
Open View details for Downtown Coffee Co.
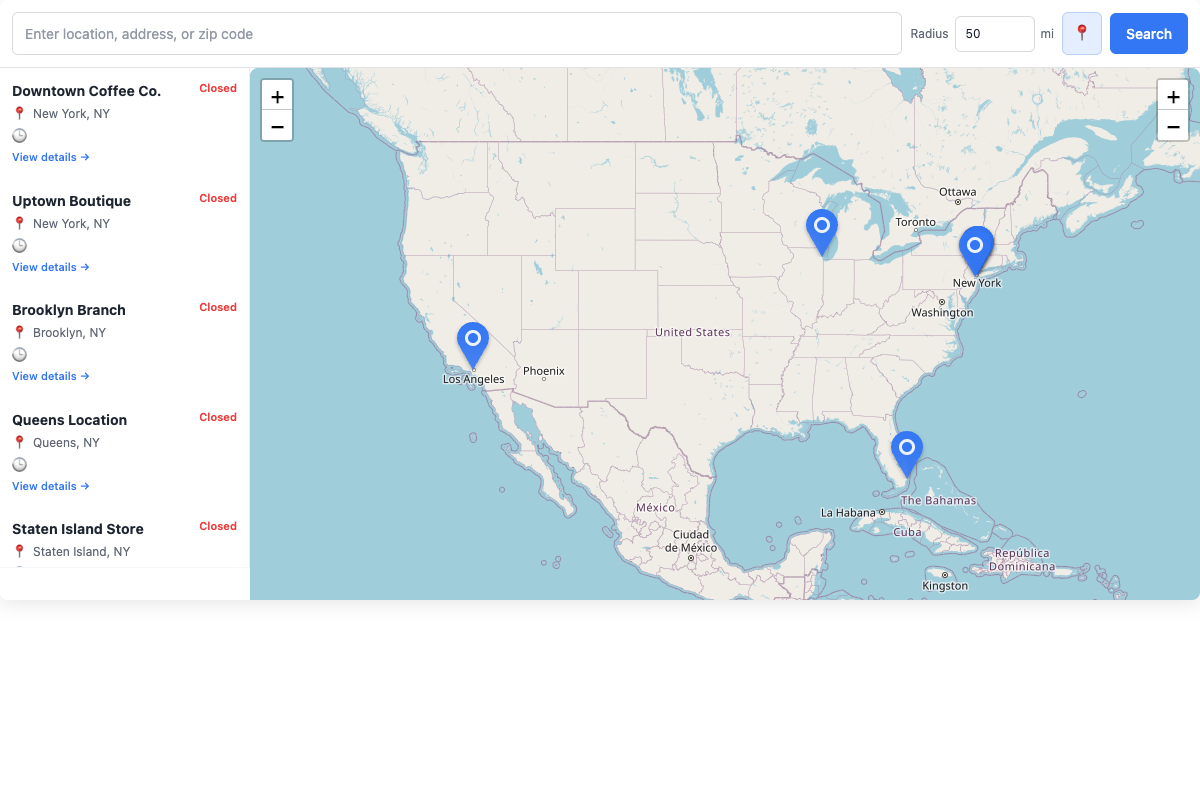(x=51, y=157)
